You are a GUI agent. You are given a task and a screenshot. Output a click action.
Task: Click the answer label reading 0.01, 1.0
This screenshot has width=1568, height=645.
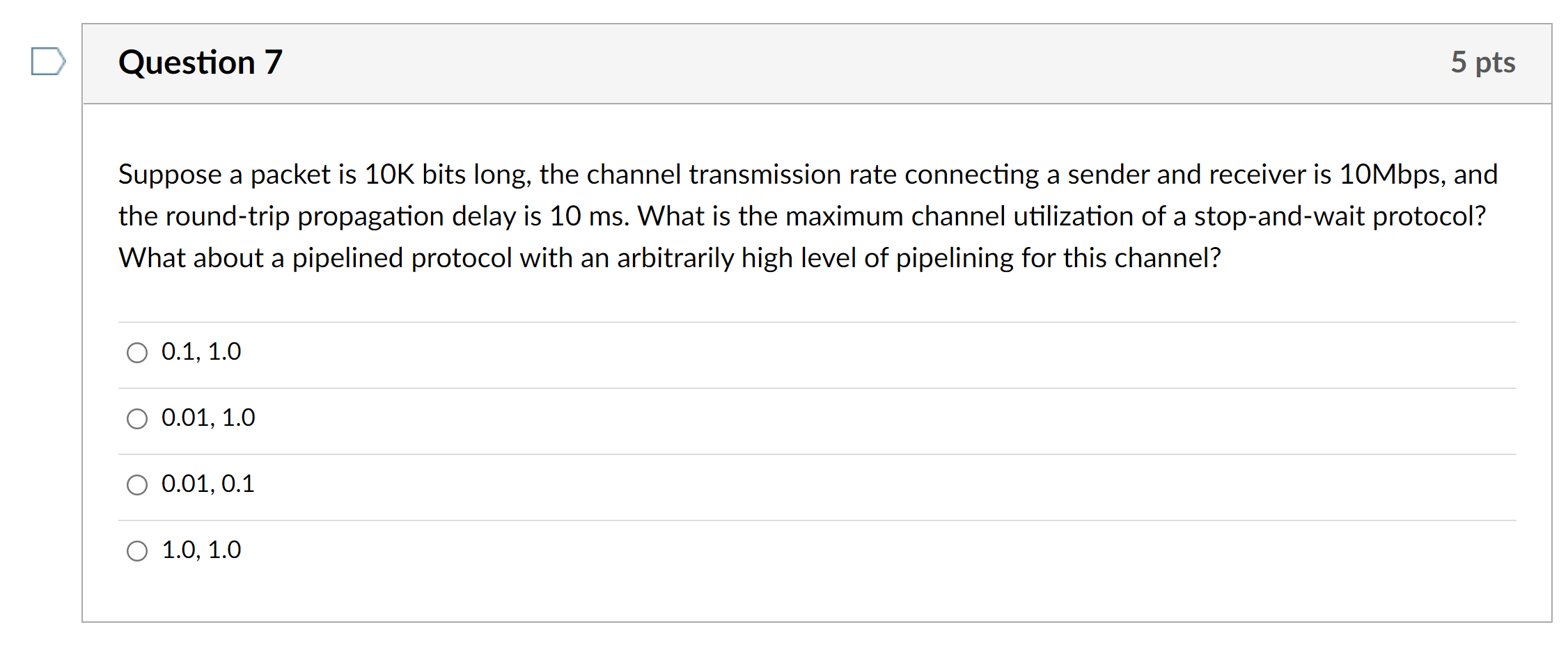pos(207,418)
